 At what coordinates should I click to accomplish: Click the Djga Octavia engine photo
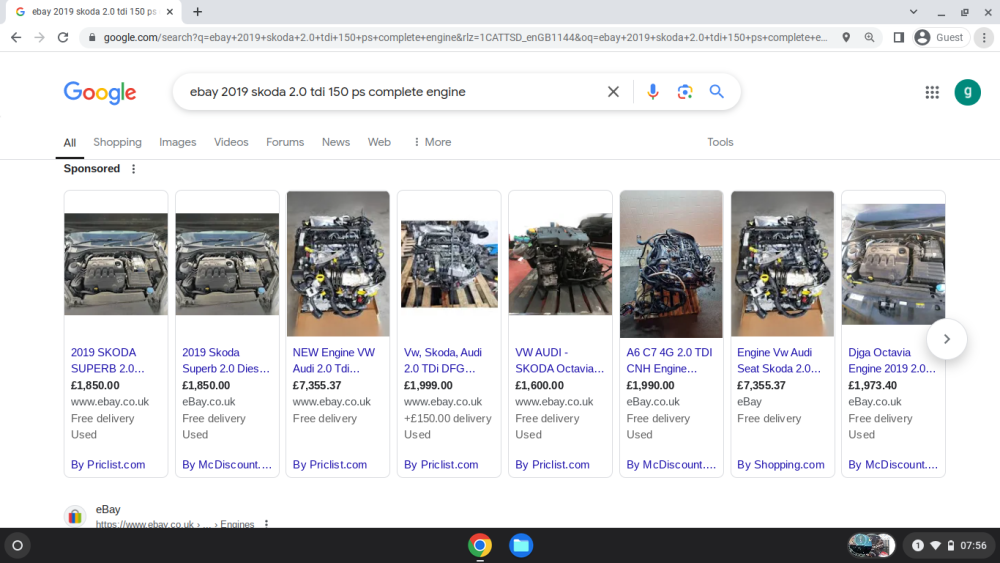pos(893,264)
